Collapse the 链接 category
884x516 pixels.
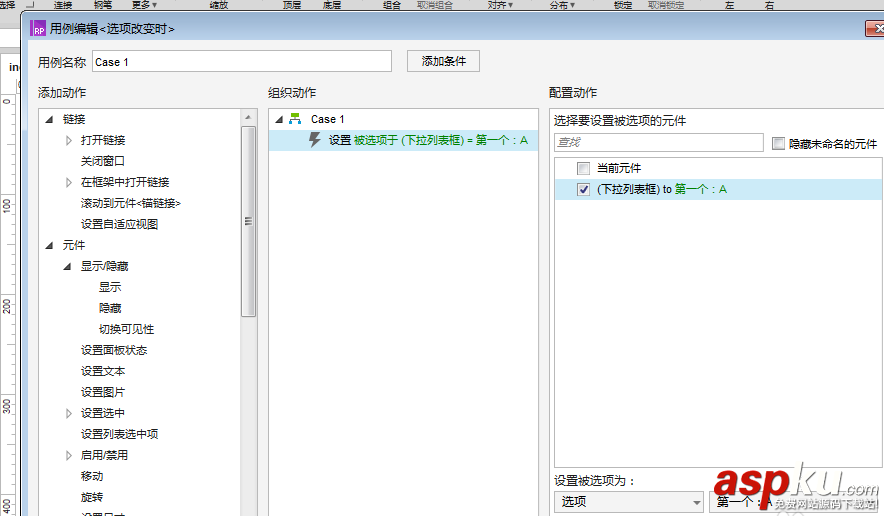click(50, 119)
